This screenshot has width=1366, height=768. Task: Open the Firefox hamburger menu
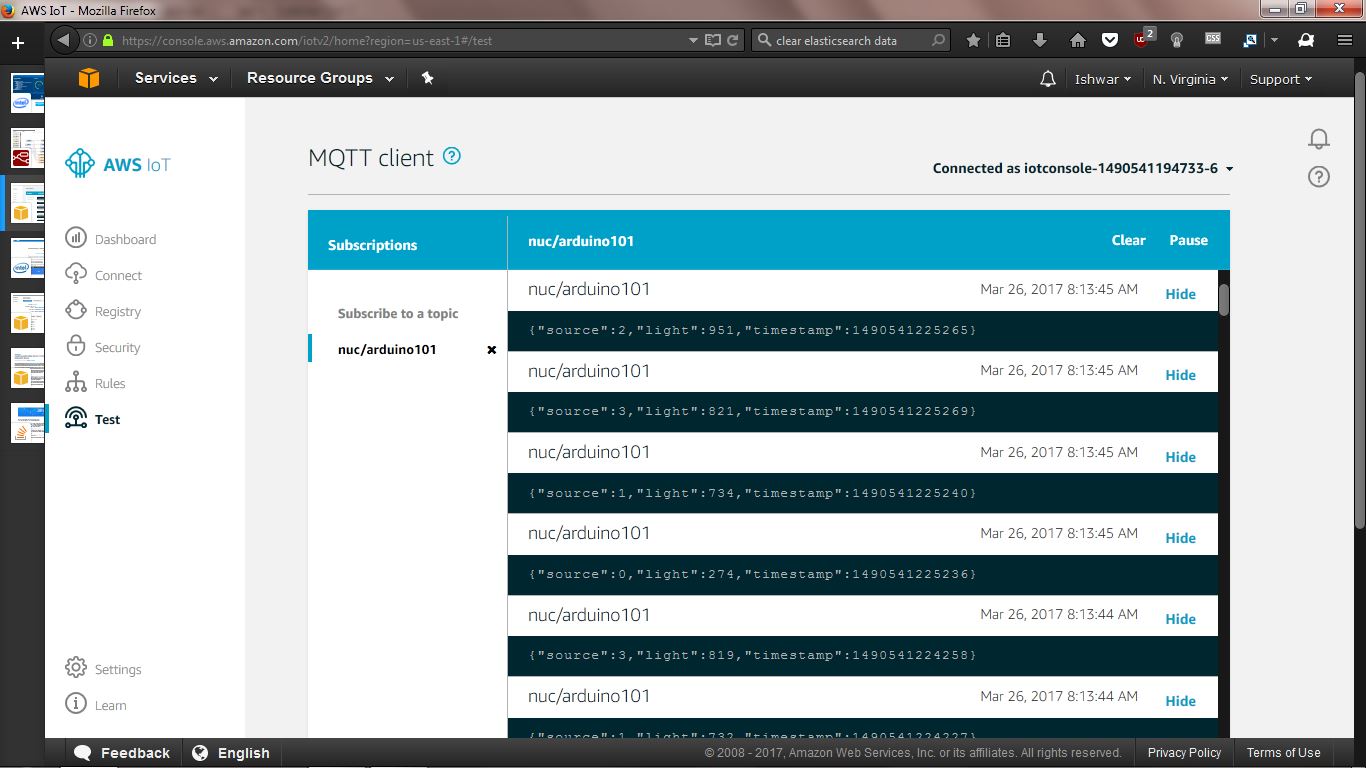pyautogui.click(x=1345, y=41)
